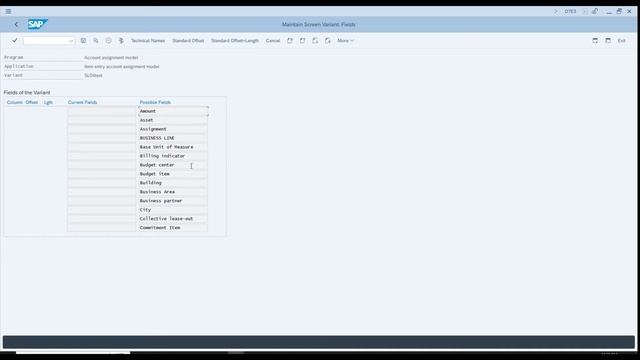Click the Technical Names button
Screen dimensions: 640x360
tap(148, 40)
